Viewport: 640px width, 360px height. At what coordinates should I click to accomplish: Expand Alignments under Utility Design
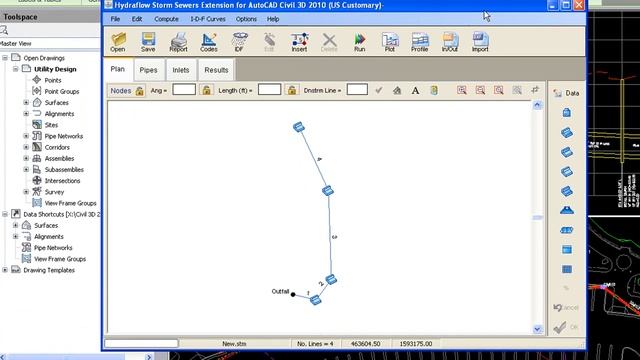[26, 113]
